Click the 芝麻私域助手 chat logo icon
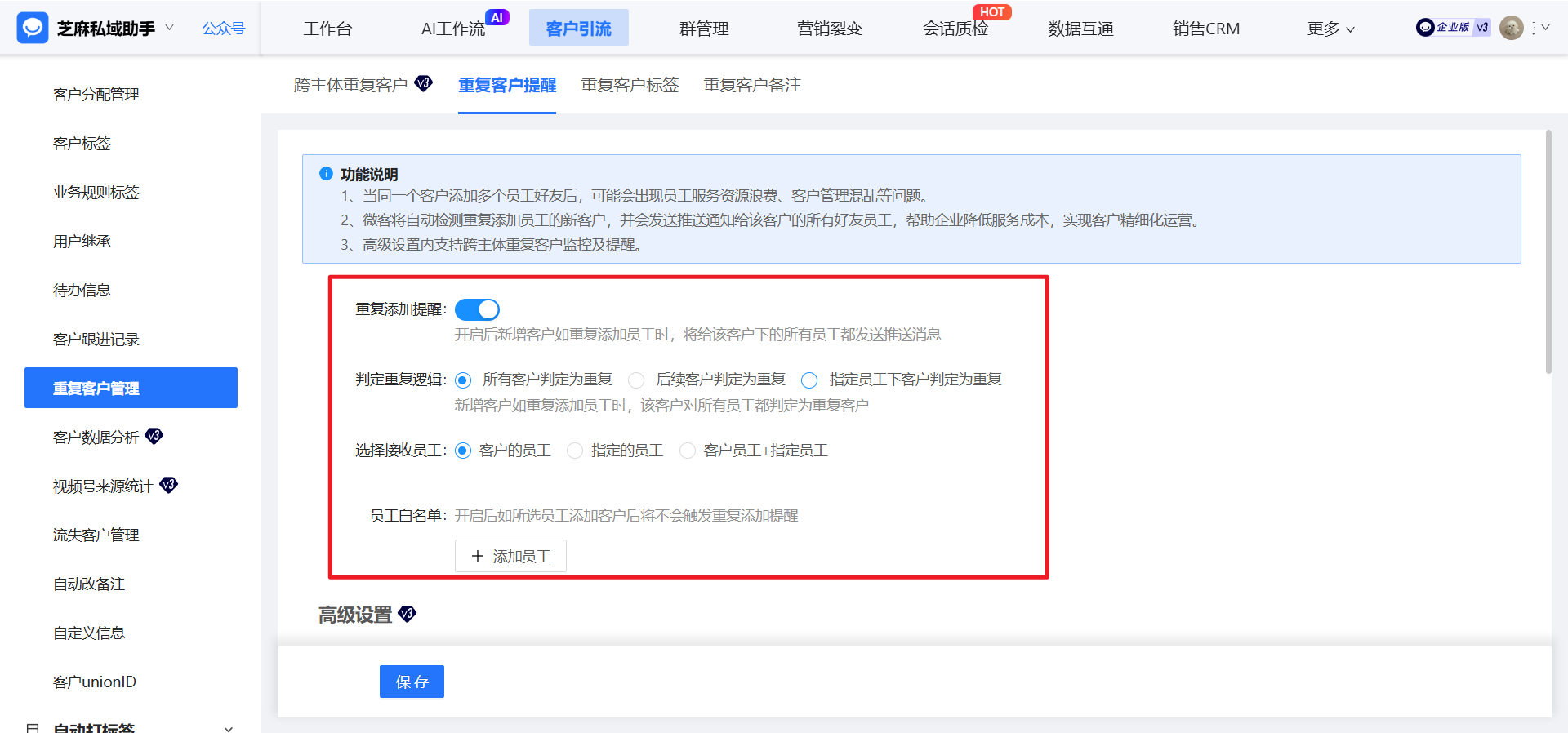The height and width of the screenshot is (733, 1568). [x=33, y=28]
